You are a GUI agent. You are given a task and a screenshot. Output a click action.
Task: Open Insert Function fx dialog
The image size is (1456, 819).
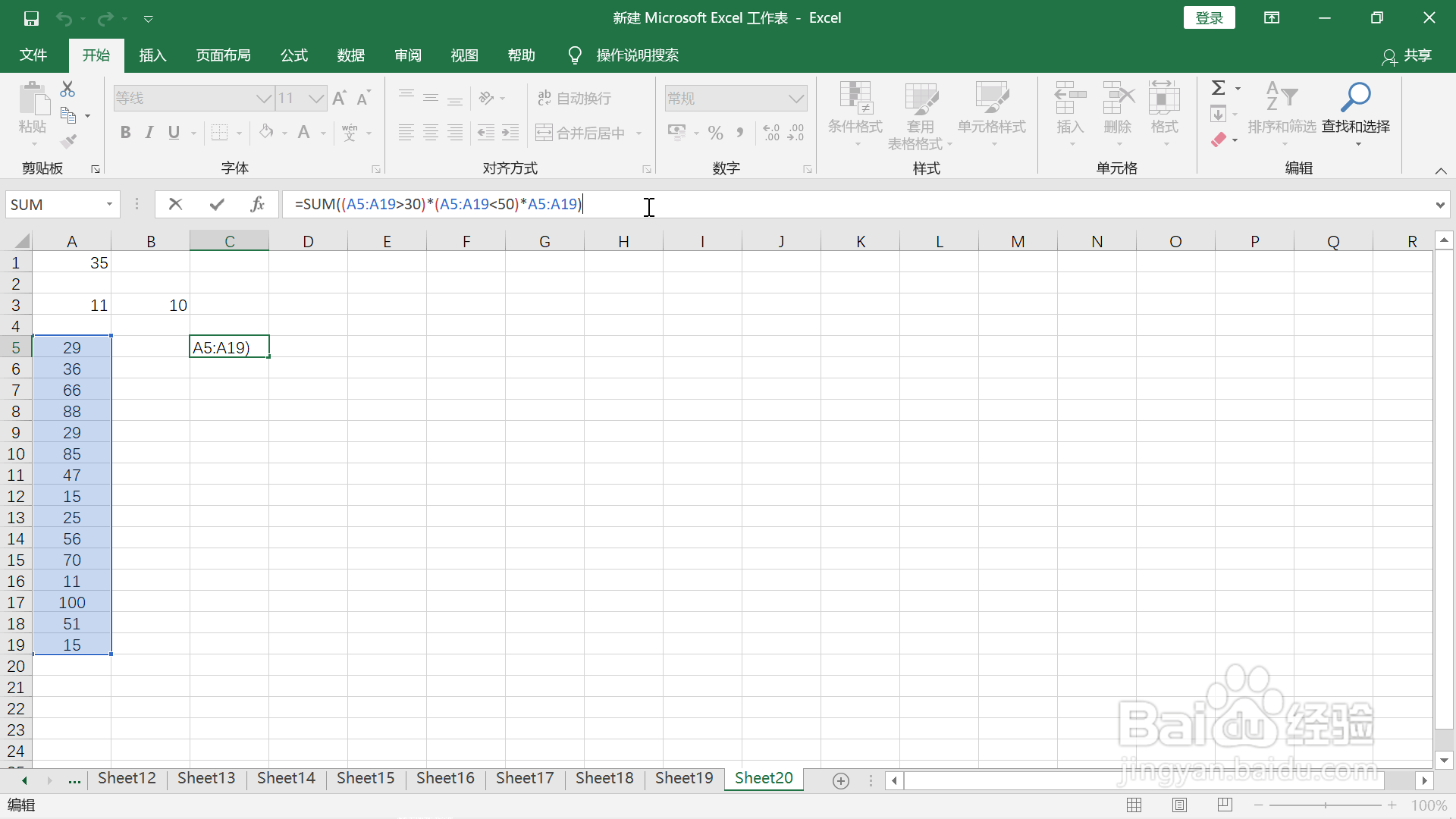point(257,204)
